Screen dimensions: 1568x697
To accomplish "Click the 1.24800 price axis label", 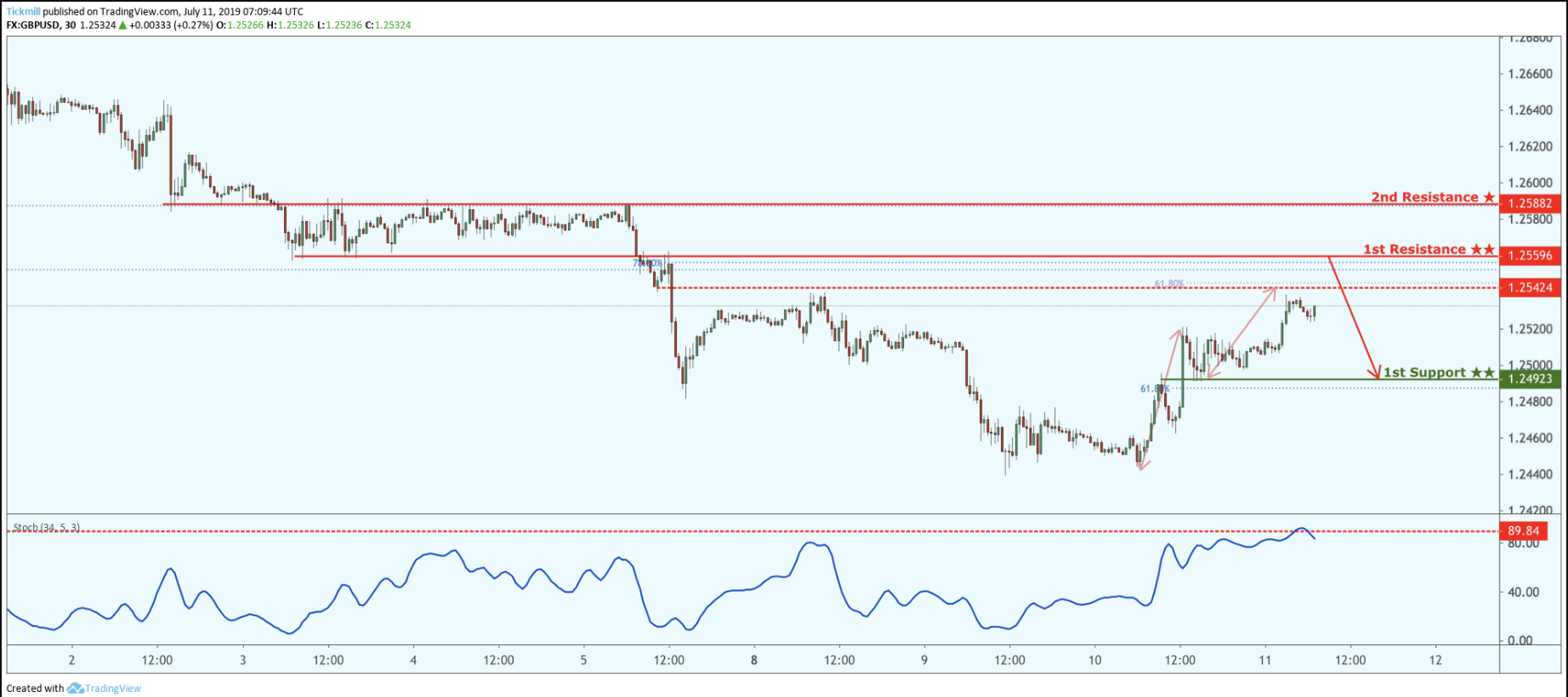I will click(1530, 401).
